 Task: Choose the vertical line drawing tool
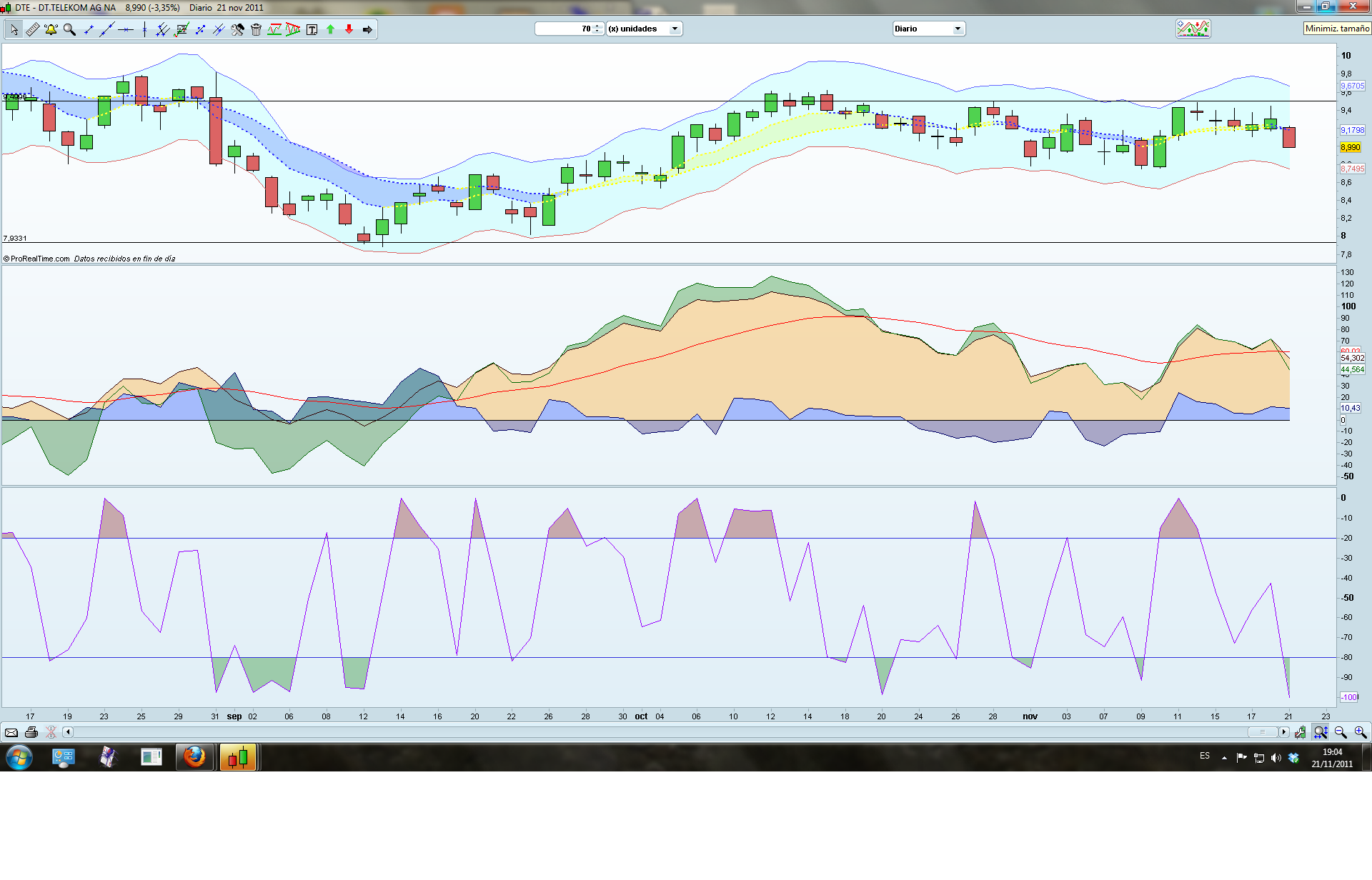144,29
